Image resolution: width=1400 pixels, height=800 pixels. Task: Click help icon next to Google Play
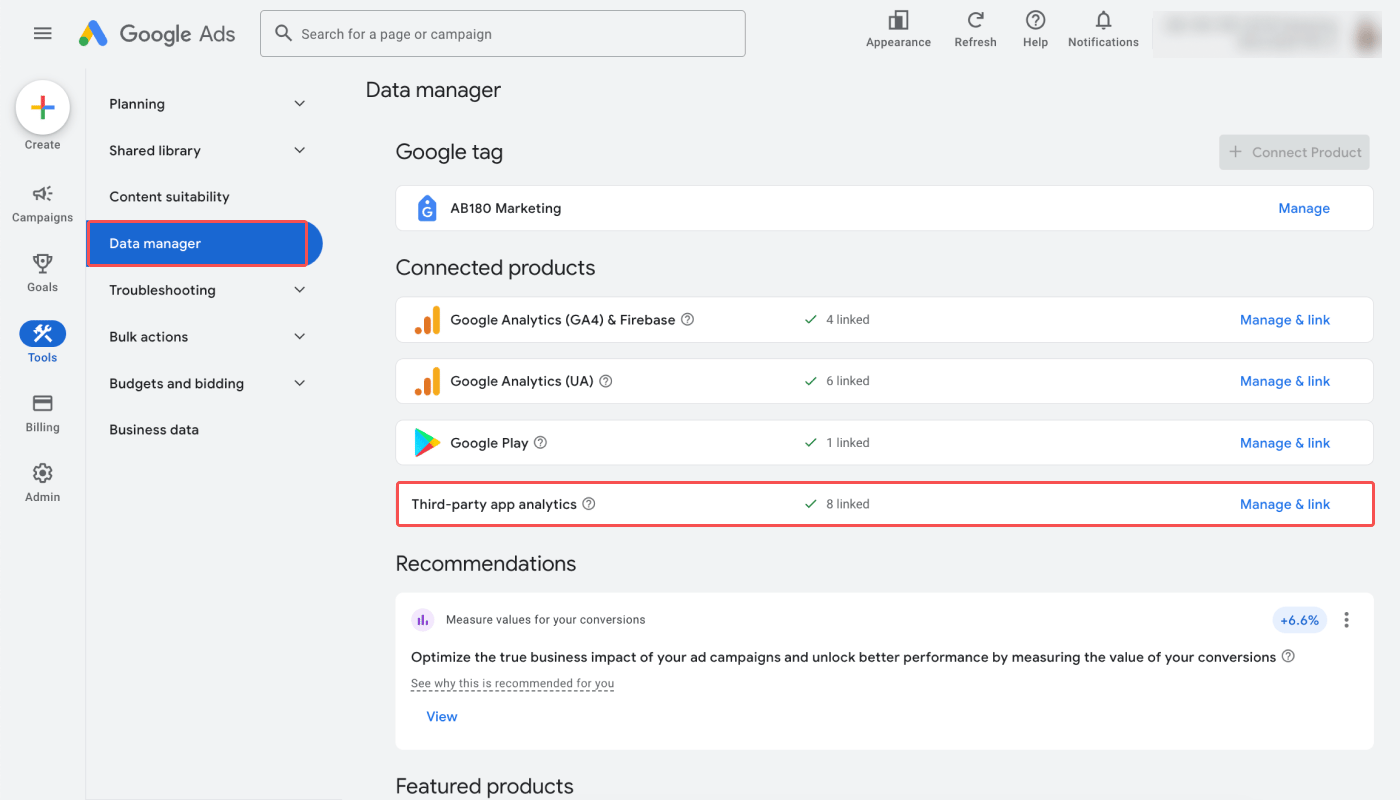click(x=540, y=443)
